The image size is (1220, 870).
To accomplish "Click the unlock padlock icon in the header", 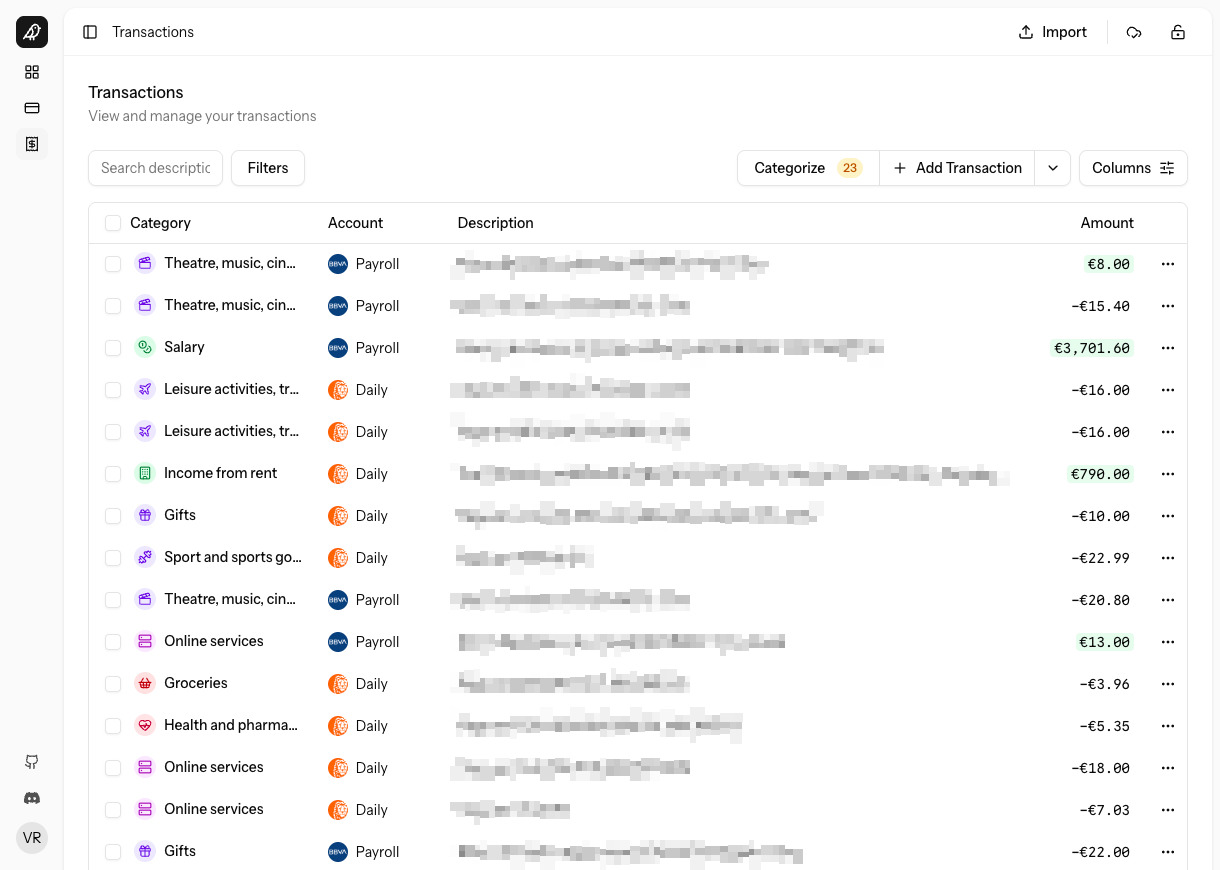I will [x=1178, y=32].
